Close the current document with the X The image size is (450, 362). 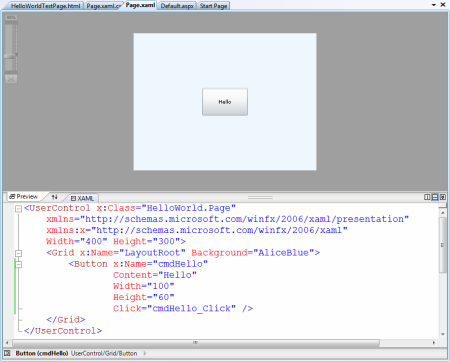tap(443, 5)
